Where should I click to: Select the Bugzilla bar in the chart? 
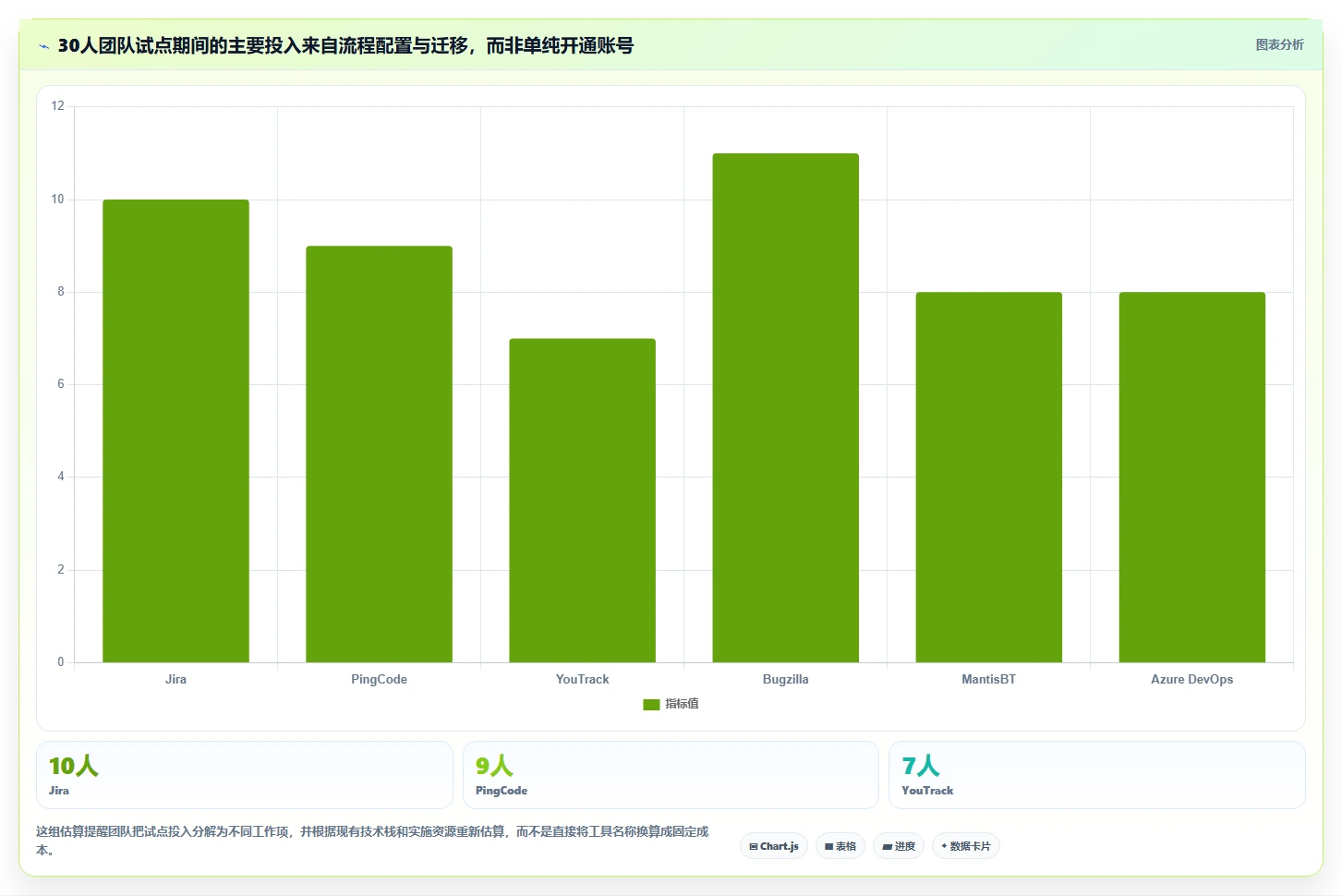click(x=785, y=407)
